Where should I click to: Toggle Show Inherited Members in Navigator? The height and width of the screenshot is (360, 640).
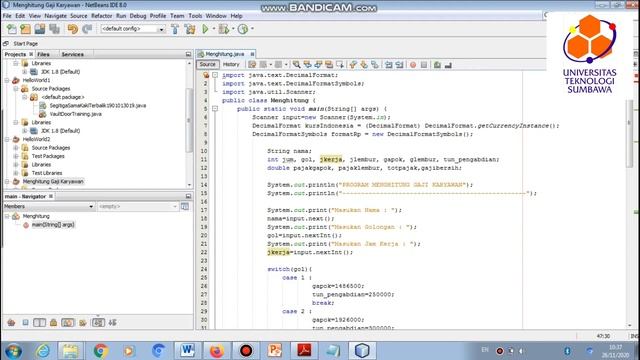[11, 322]
